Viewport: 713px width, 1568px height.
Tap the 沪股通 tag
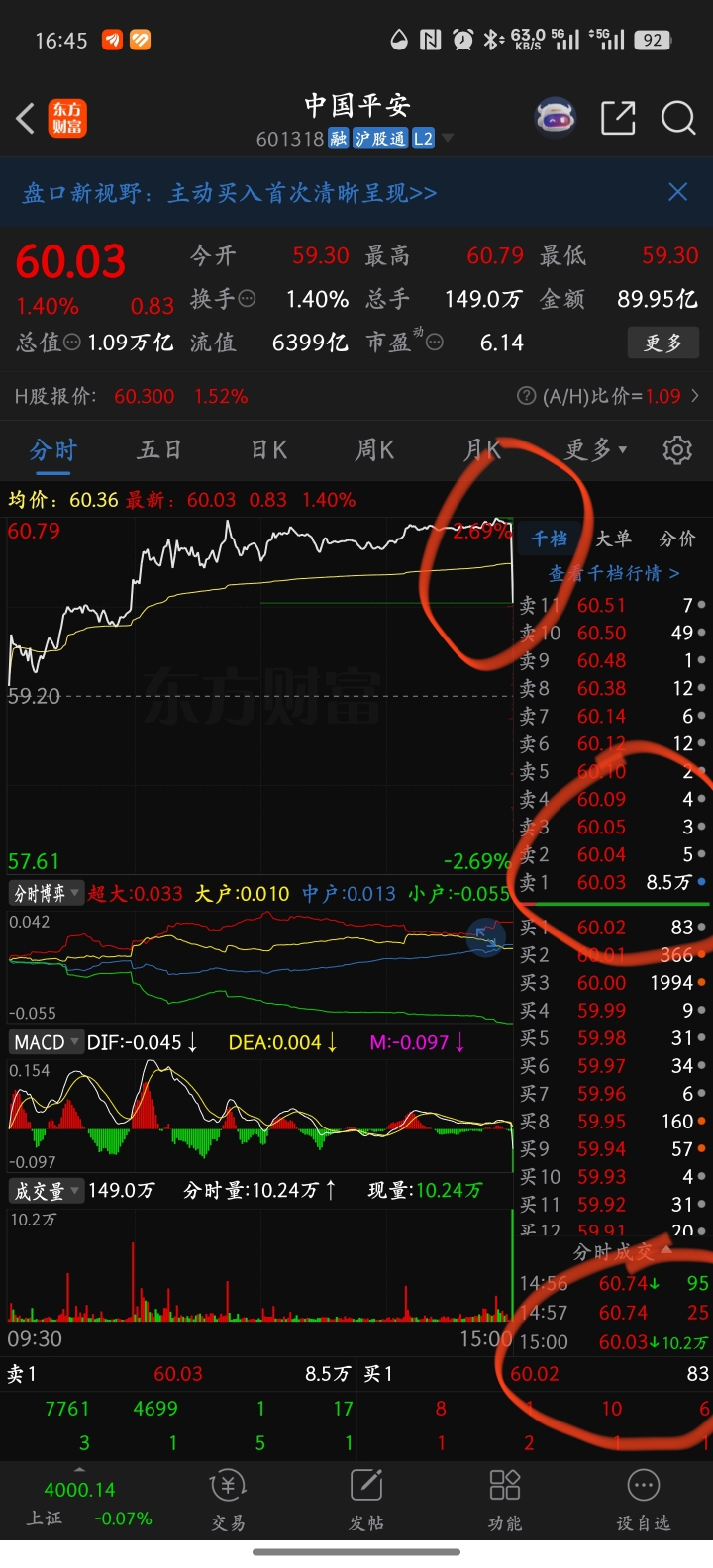click(381, 139)
